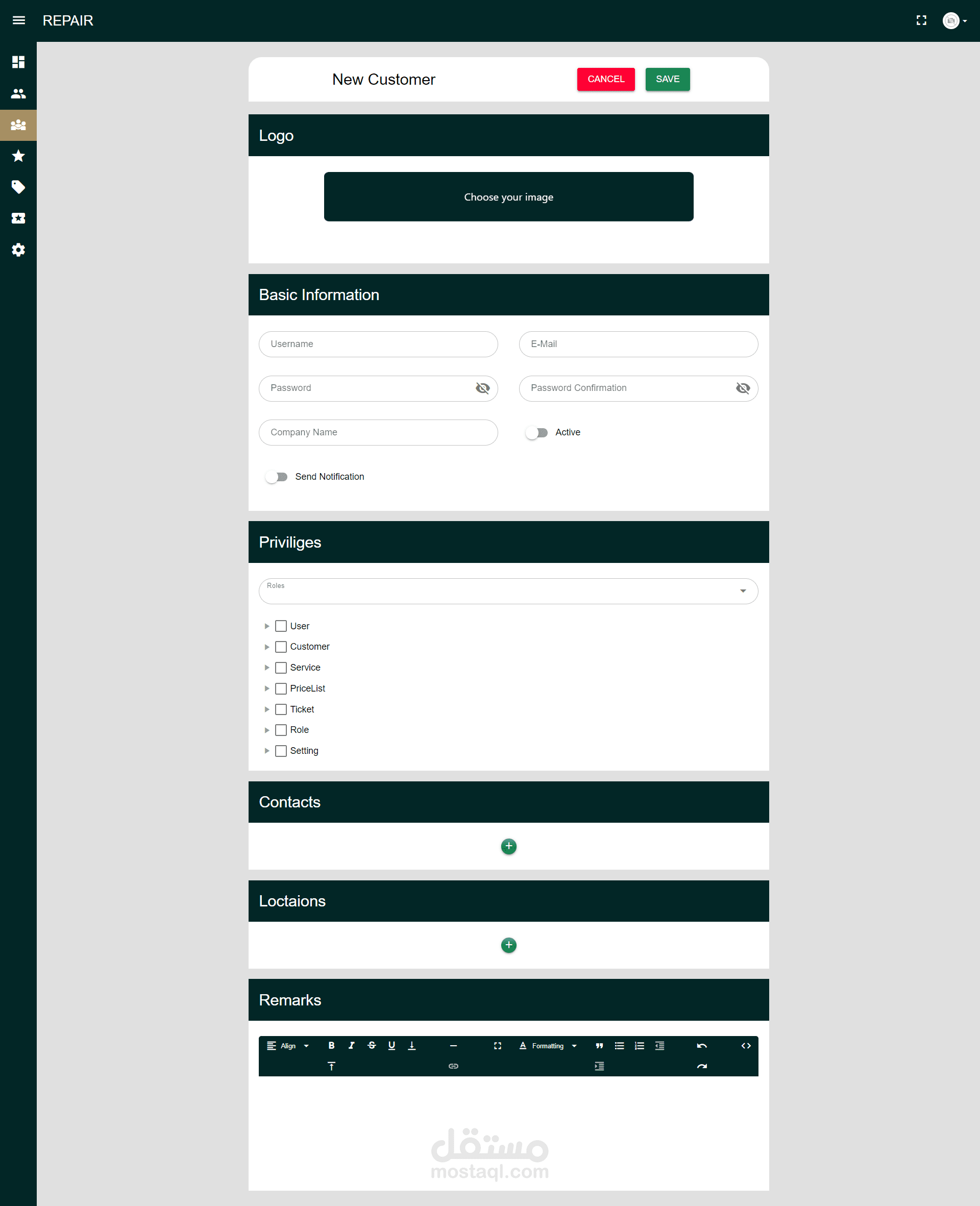Screen dimensions: 980x1206
Task: Toggle HTML source view in the Remarks editor
Action: click(746, 1046)
